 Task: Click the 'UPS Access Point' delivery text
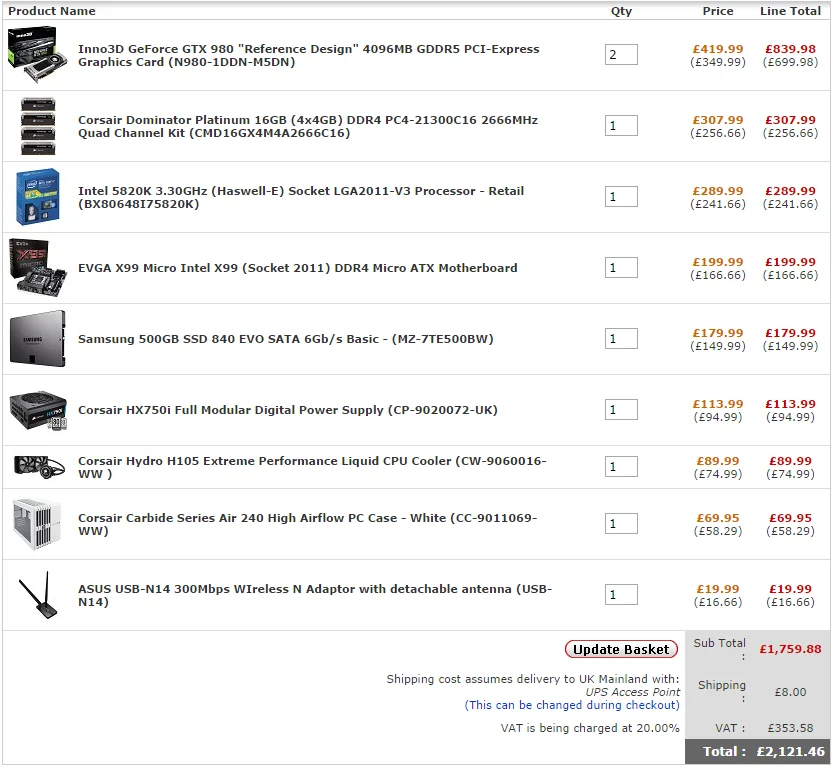tap(633, 692)
